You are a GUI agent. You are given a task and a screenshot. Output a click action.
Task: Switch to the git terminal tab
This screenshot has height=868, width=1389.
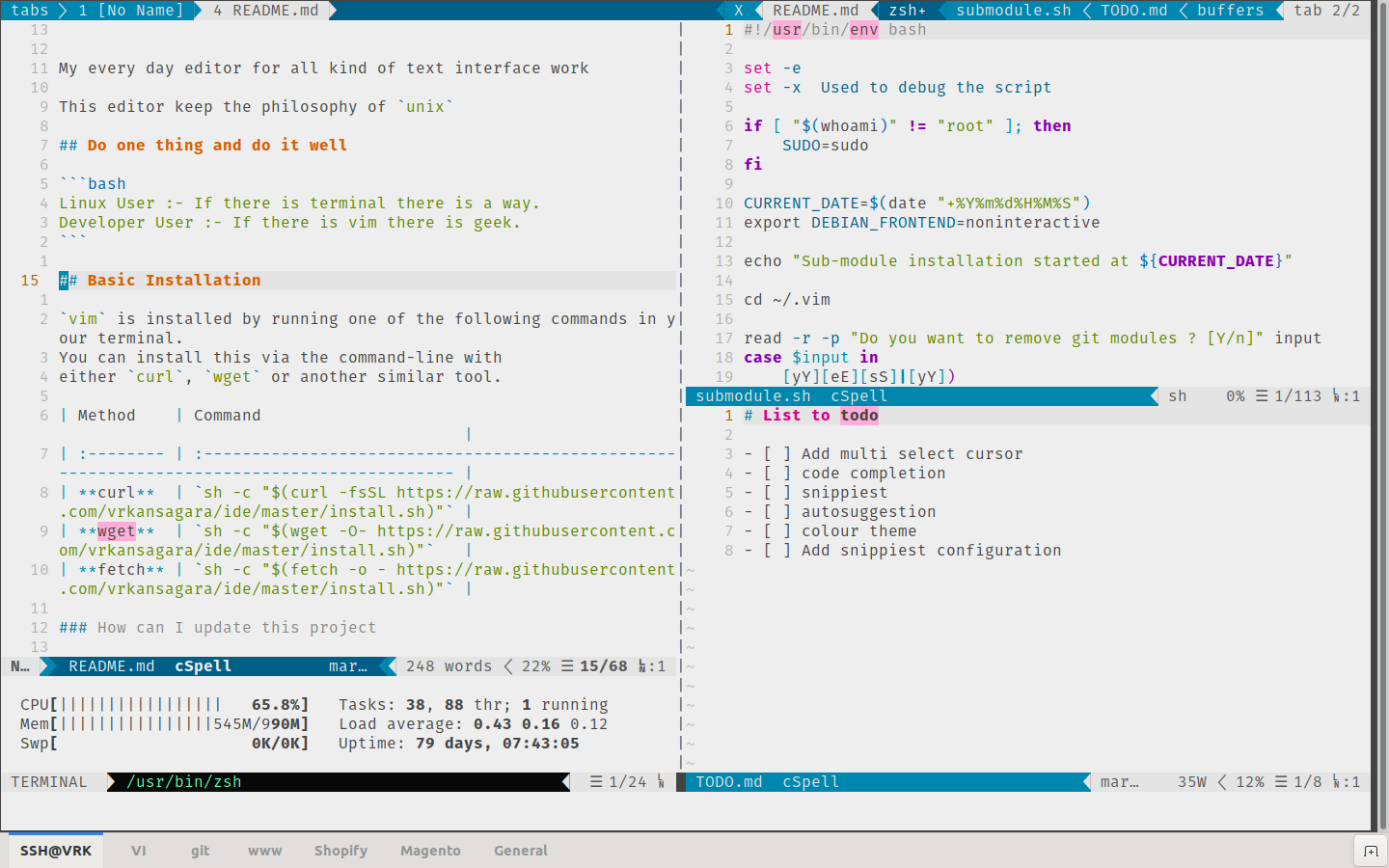tap(201, 851)
